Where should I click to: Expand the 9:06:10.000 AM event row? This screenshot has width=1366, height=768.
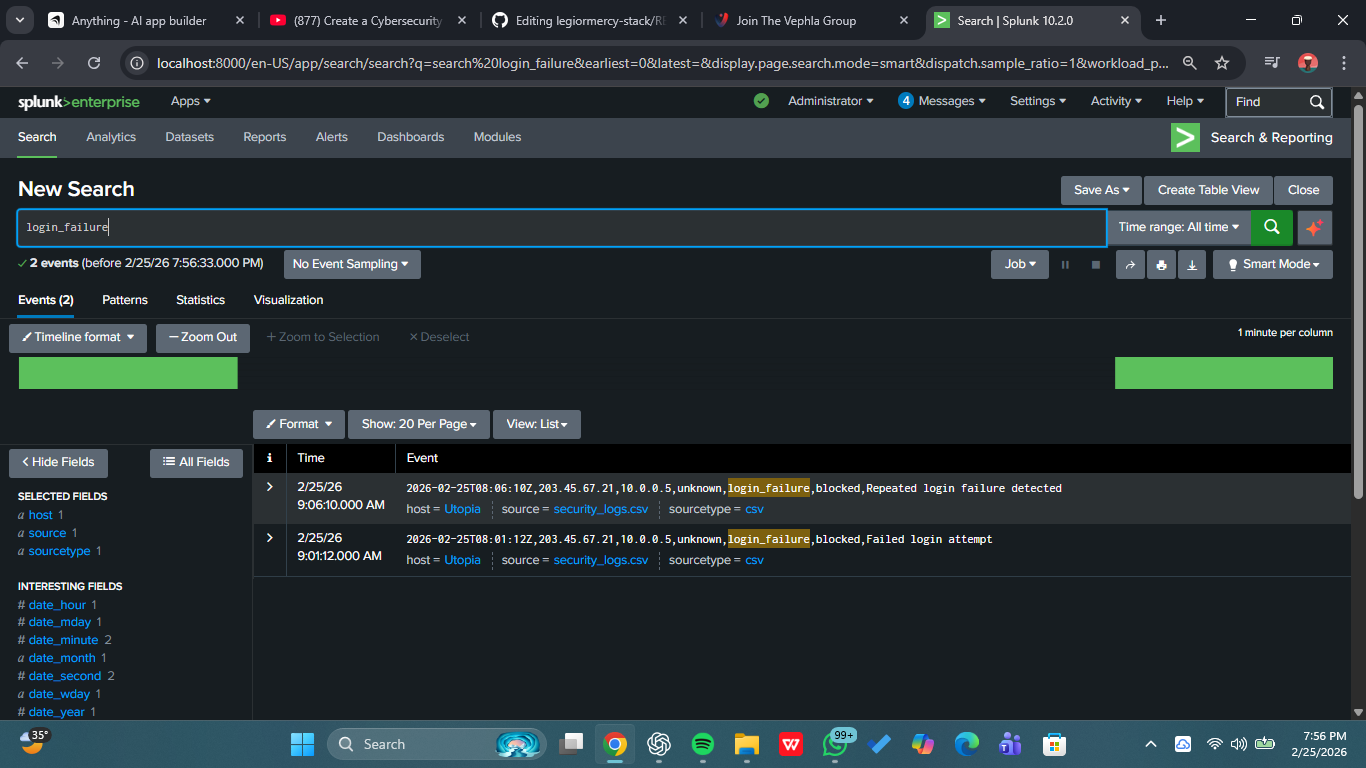[269, 487]
